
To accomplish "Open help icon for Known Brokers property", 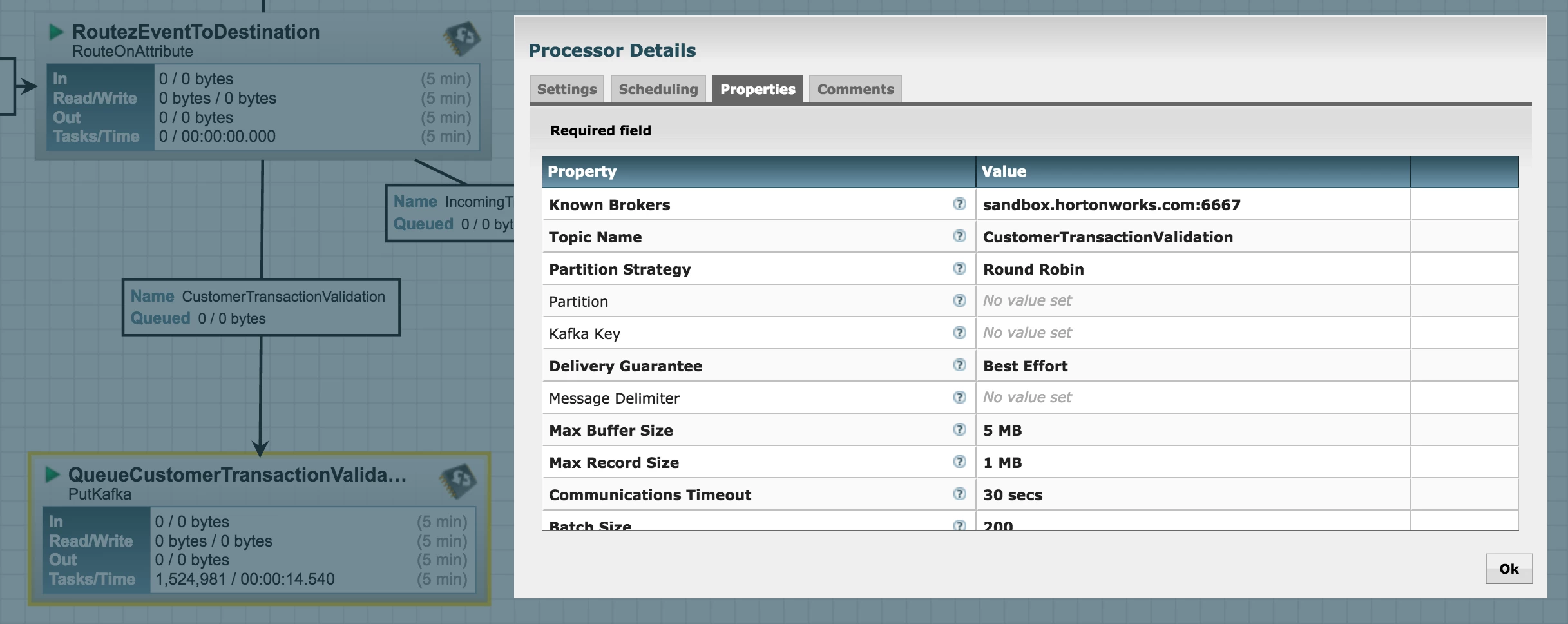I will [959, 204].
